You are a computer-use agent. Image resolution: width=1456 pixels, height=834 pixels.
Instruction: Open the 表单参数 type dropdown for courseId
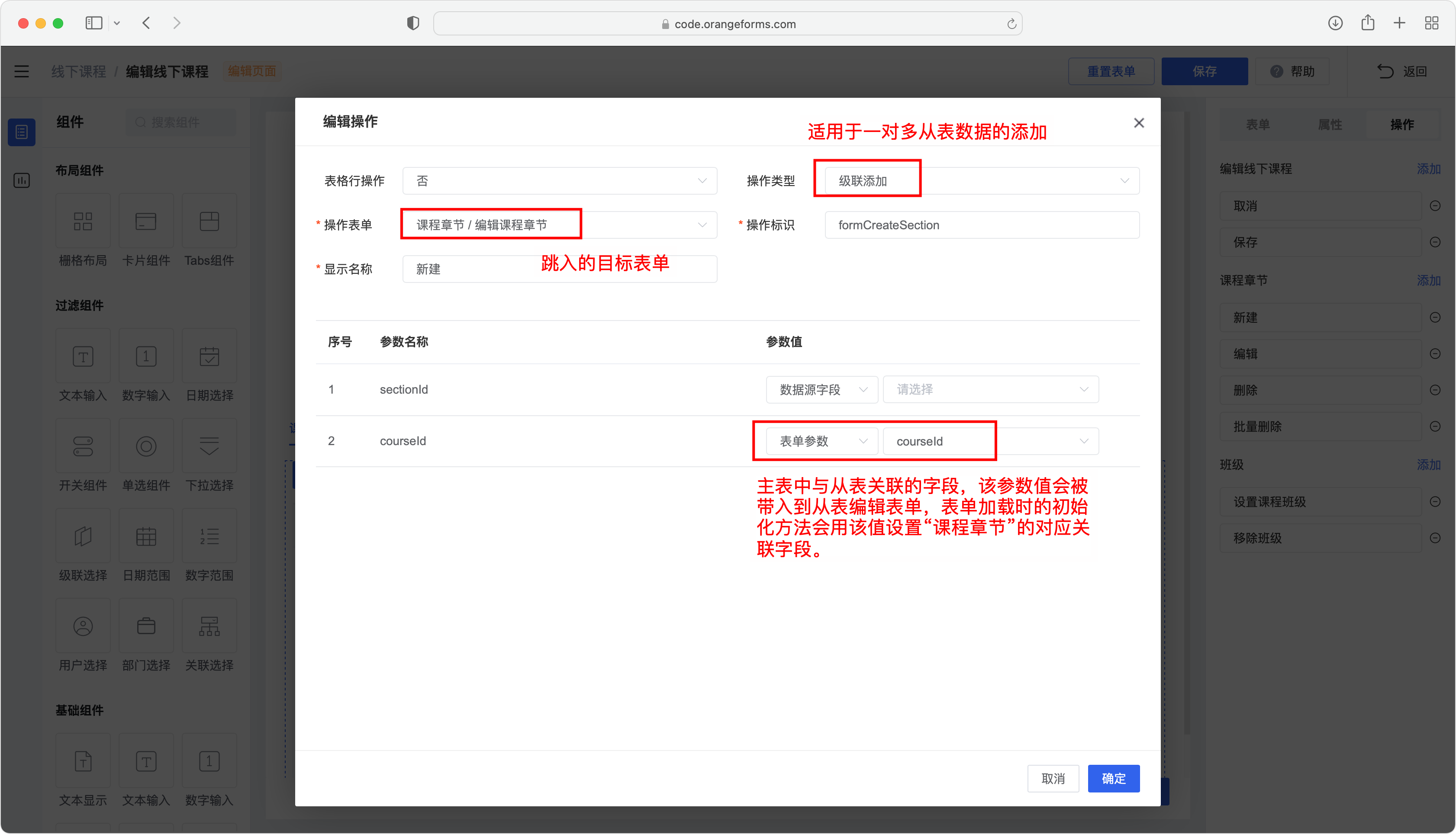pyautogui.click(x=821, y=441)
